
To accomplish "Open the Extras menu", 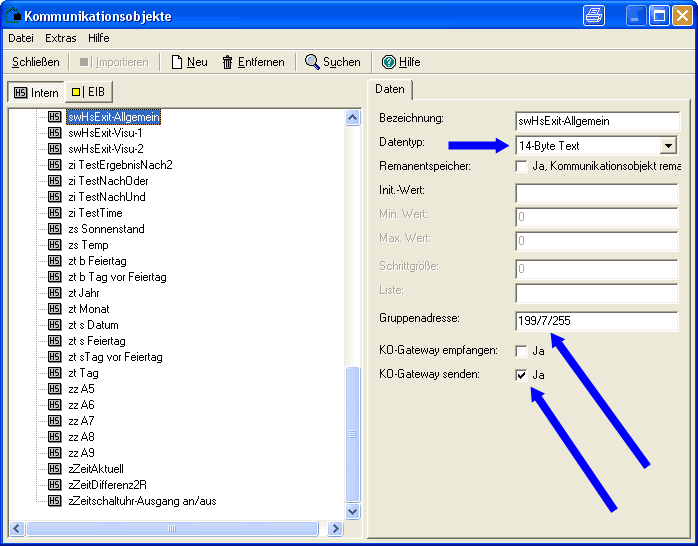I will click(x=60, y=38).
